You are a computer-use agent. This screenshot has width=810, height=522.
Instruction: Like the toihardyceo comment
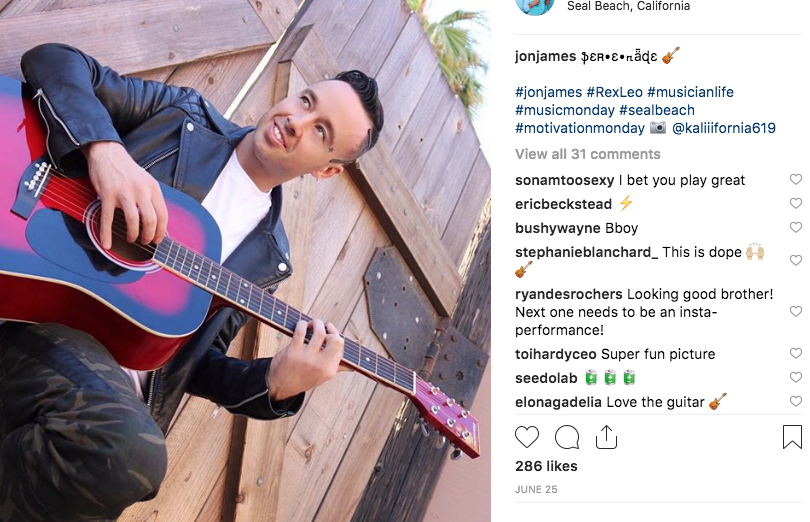pyautogui.click(x=796, y=354)
